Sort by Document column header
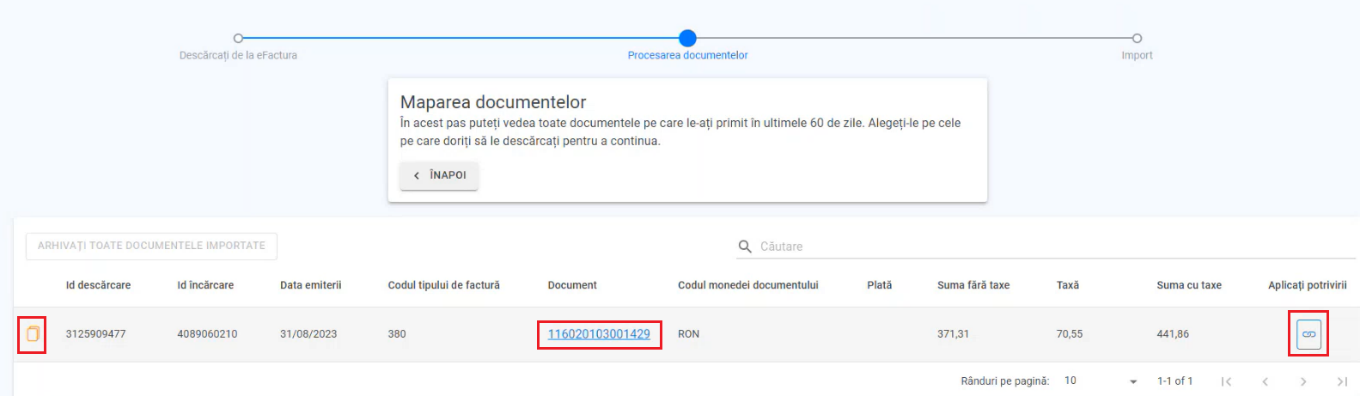The image size is (1360, 396). tap(572, 285)
